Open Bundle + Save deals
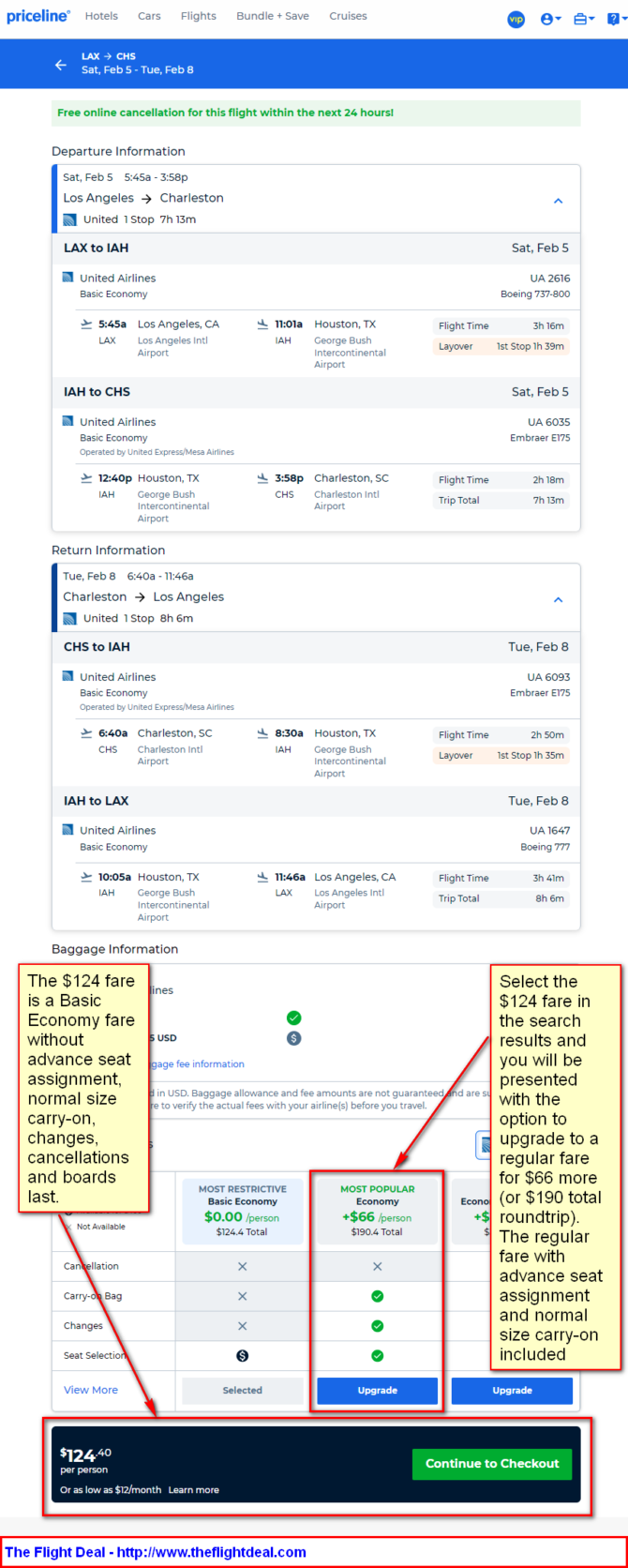 [x=273, y=16]
